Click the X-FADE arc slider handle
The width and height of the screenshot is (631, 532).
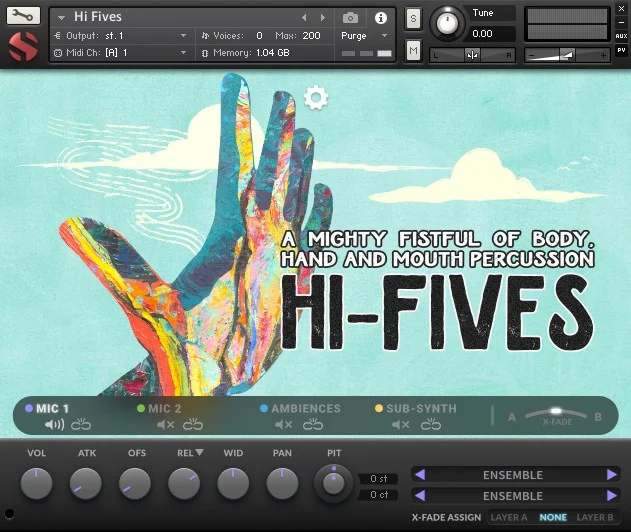click(x=556, y=411)
